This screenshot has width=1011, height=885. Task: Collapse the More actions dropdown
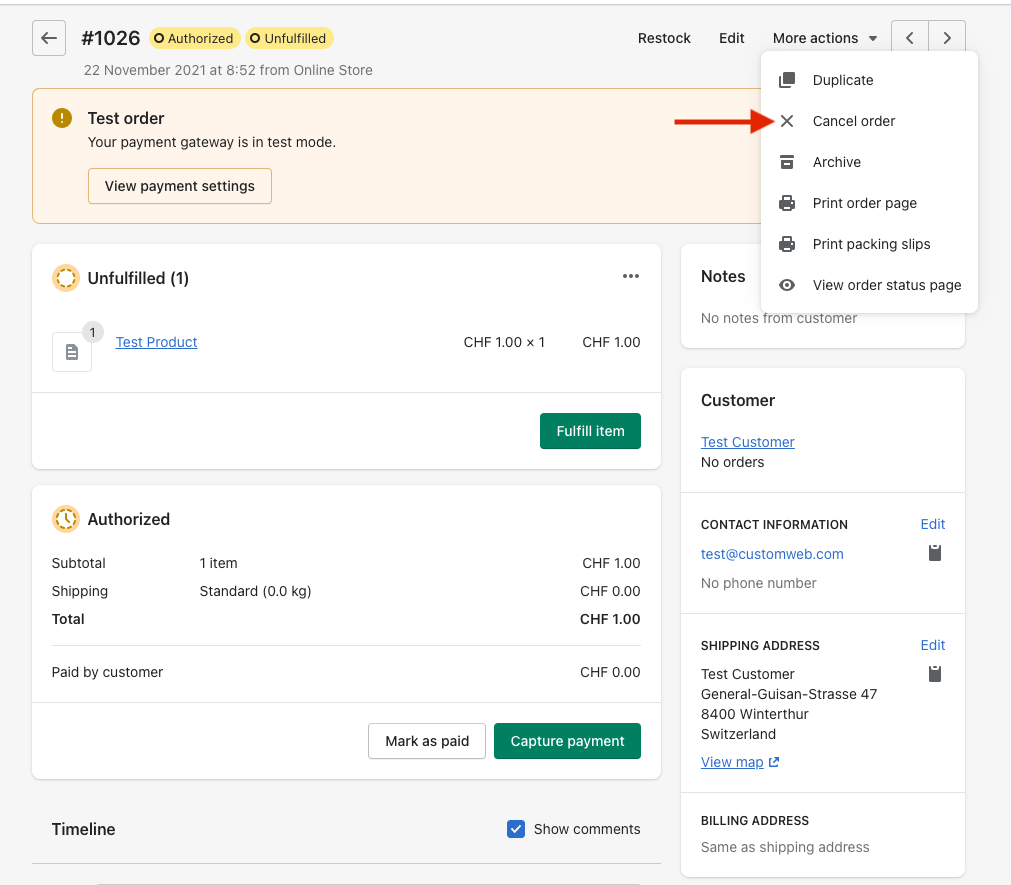click(825, 38)
